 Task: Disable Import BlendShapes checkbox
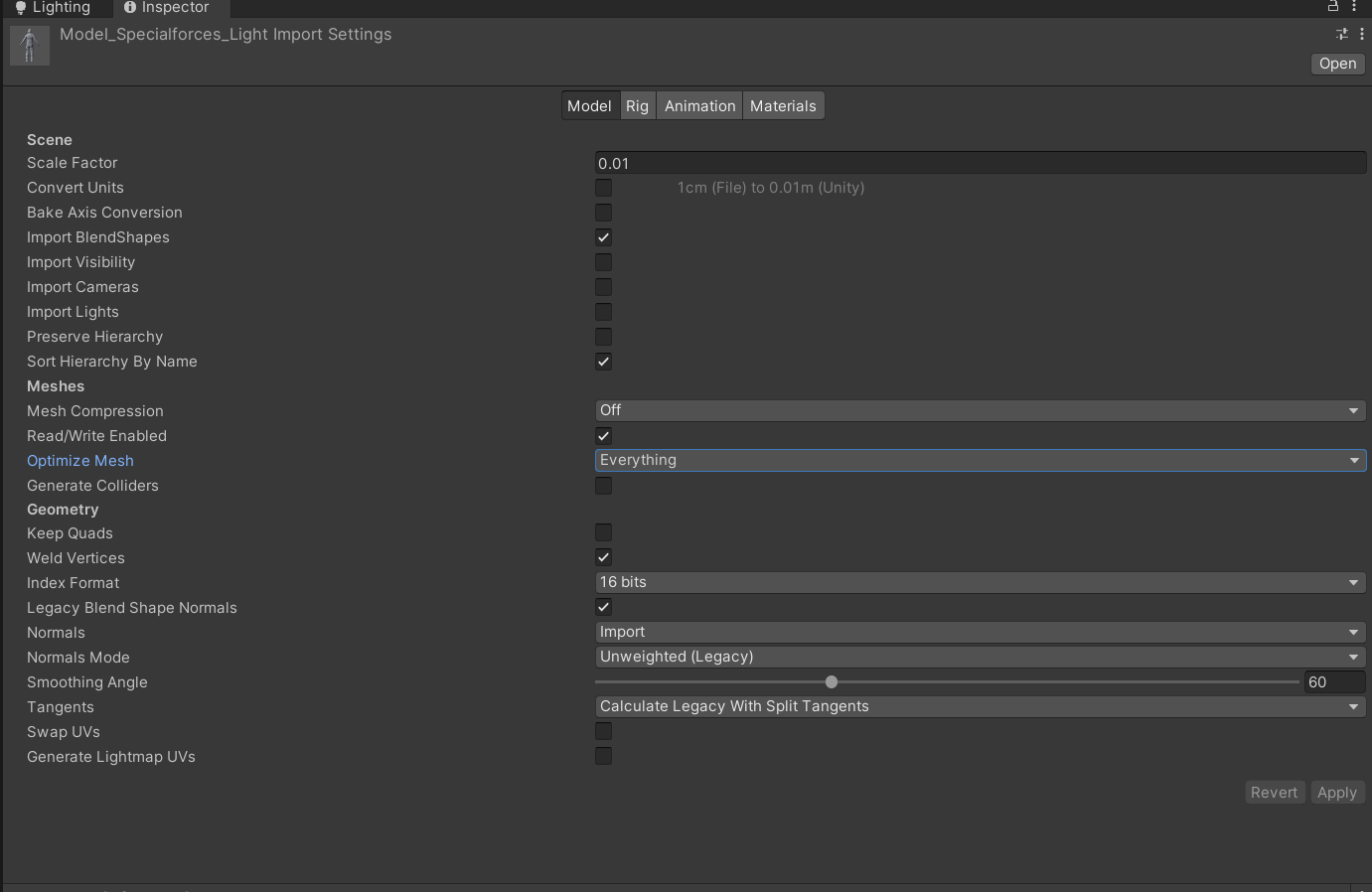(604, 237)
